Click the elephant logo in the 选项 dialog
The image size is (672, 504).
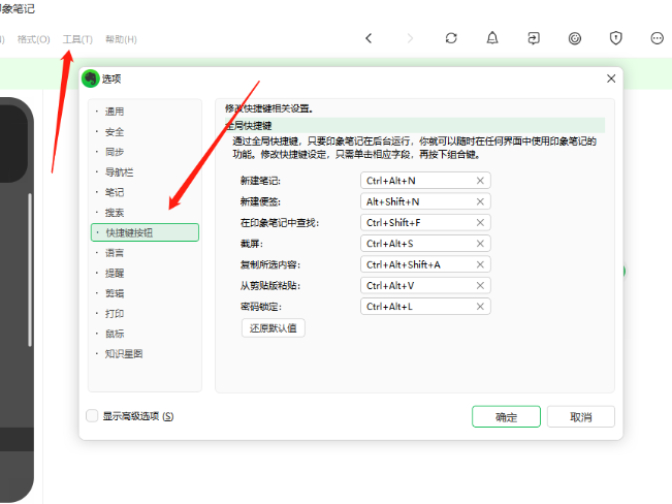click(x=90, y=78)
